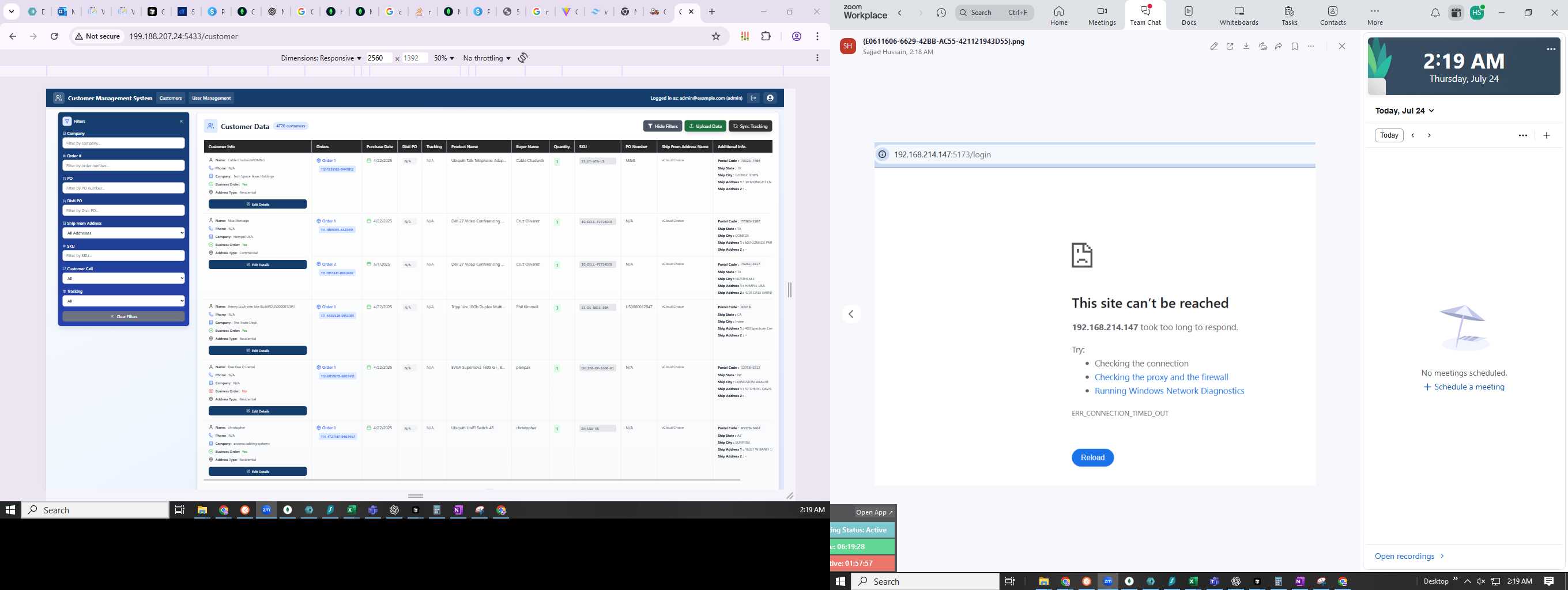This screenshot has height=590, width=1568.
Task: Go to next day in Zoom calendar
Action: pos(1429,135)
